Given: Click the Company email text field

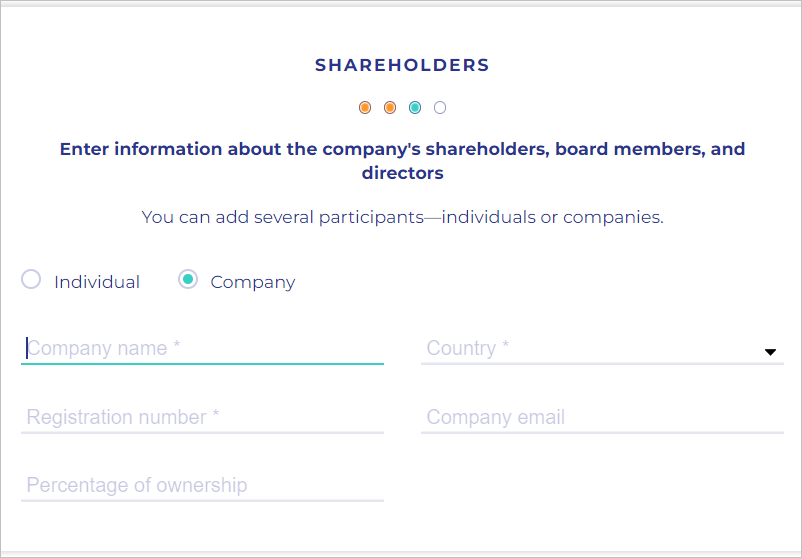Looking at the screenshot, I should (x=602, y=417).
